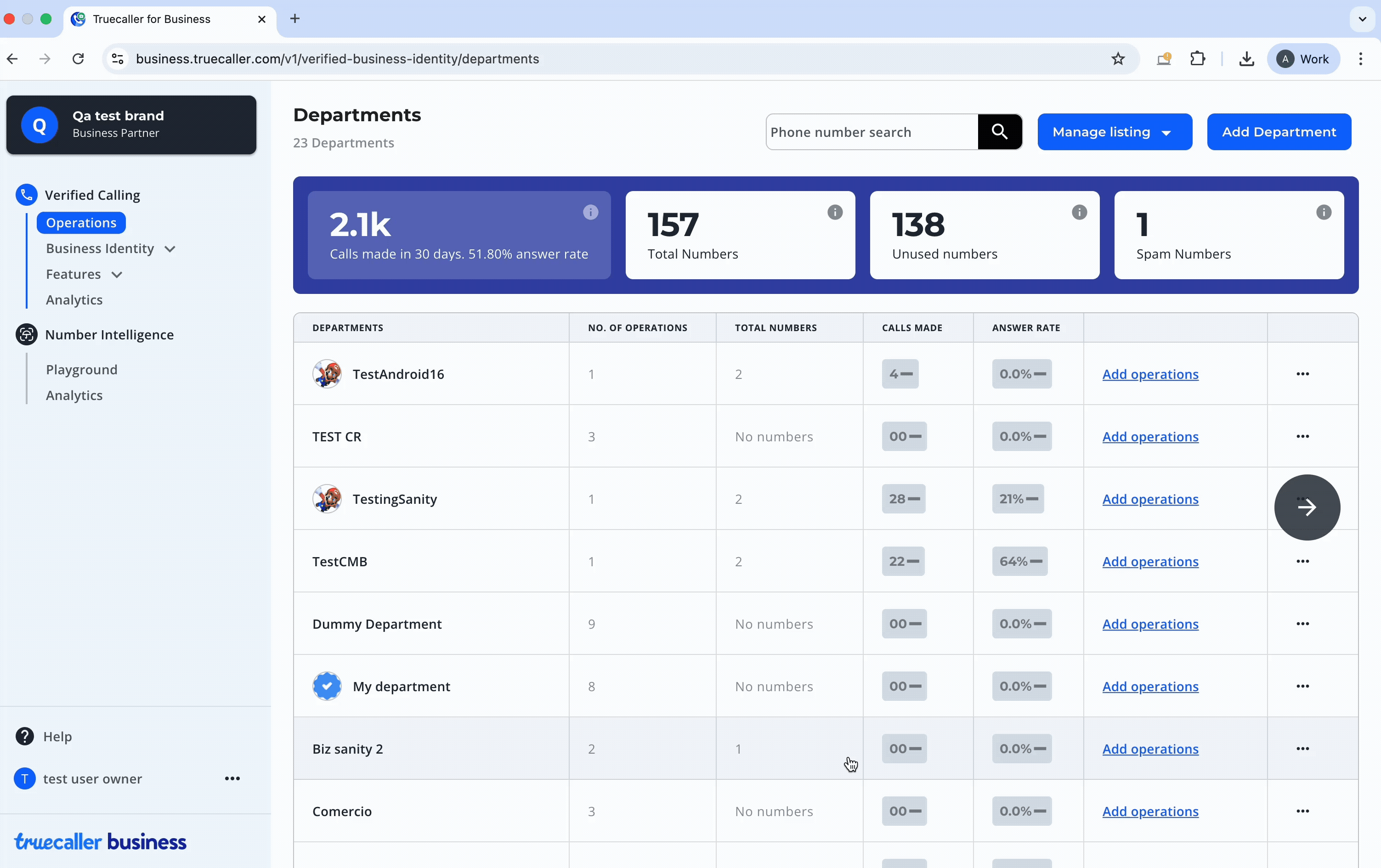The width and height of the screenshot is (1381, 868).
Task: Click the Add Department button
Action: 1279,132
